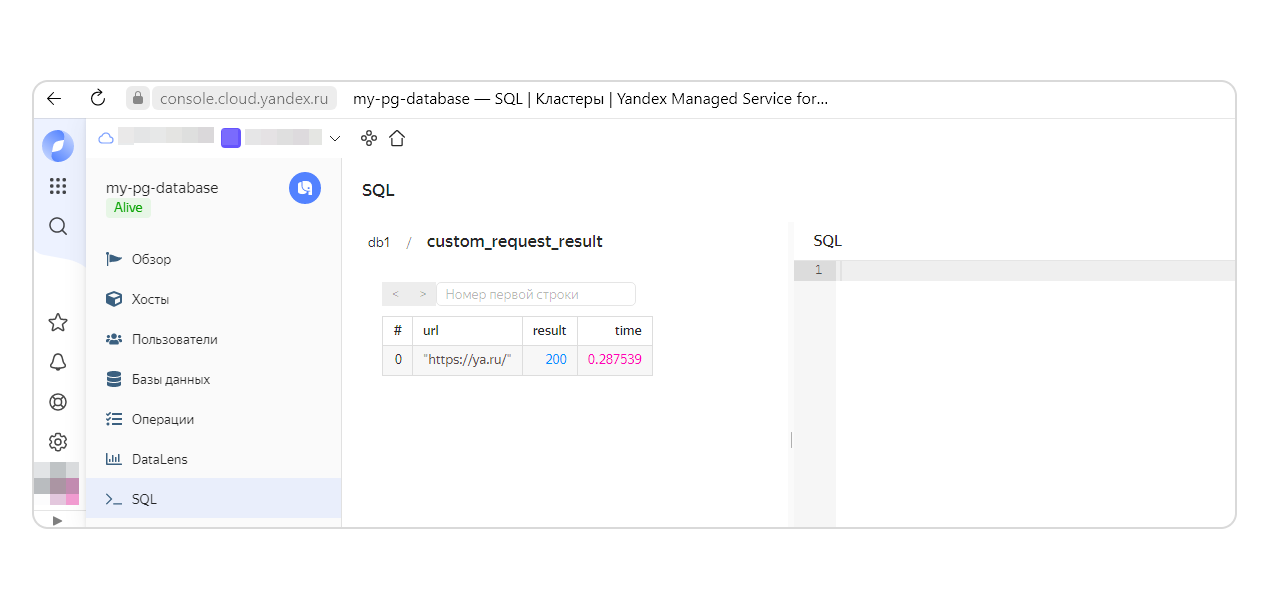Click the database icon next to Базы данных
1269x609 pixels.
point(114,379)
